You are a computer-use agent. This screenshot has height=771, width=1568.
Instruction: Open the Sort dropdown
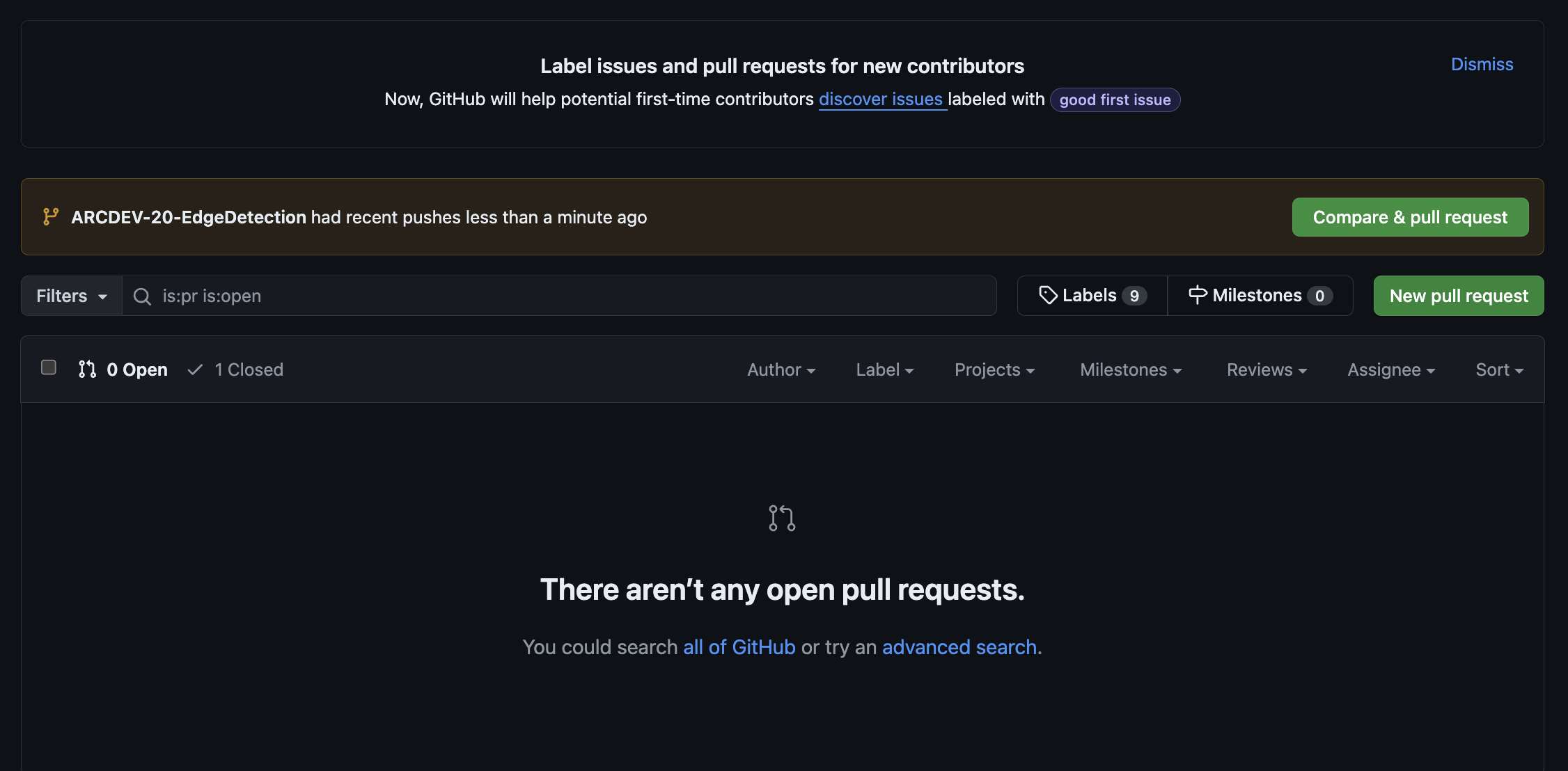coord(1498,369)
